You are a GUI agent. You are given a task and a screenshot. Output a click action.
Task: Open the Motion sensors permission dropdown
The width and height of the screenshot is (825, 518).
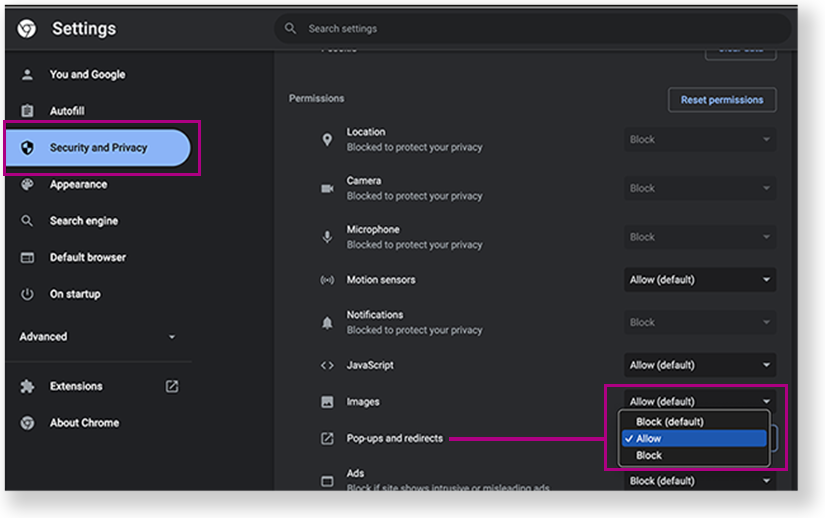(700, 280)
